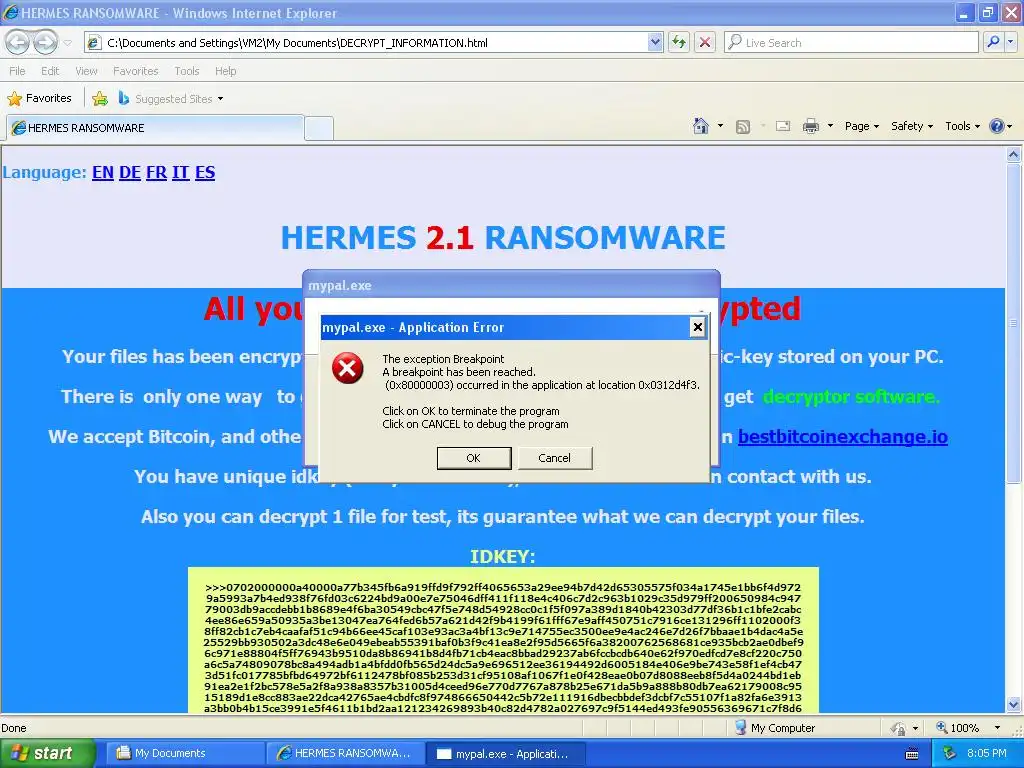The image size is (1024, 768).
Task: Click the IDKEY hex text block
Action: coord(503,641)
